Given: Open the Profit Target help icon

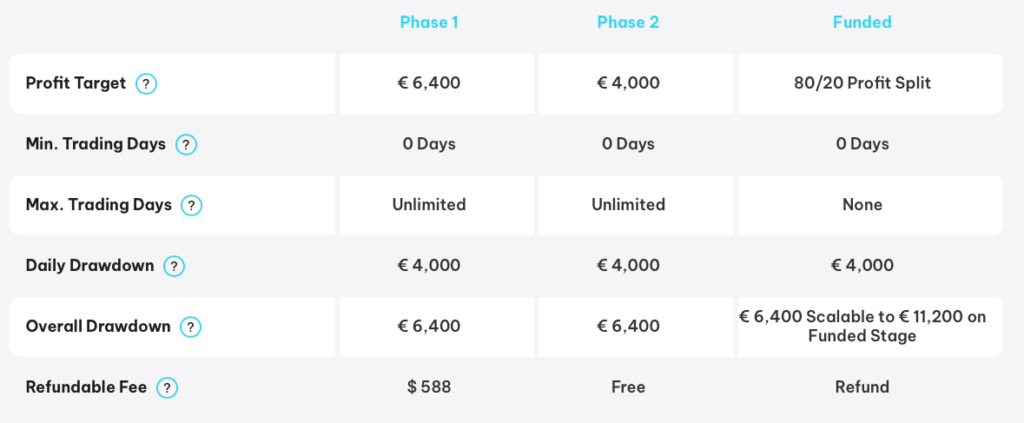Looking at the screenshot, I should point(146,84).
